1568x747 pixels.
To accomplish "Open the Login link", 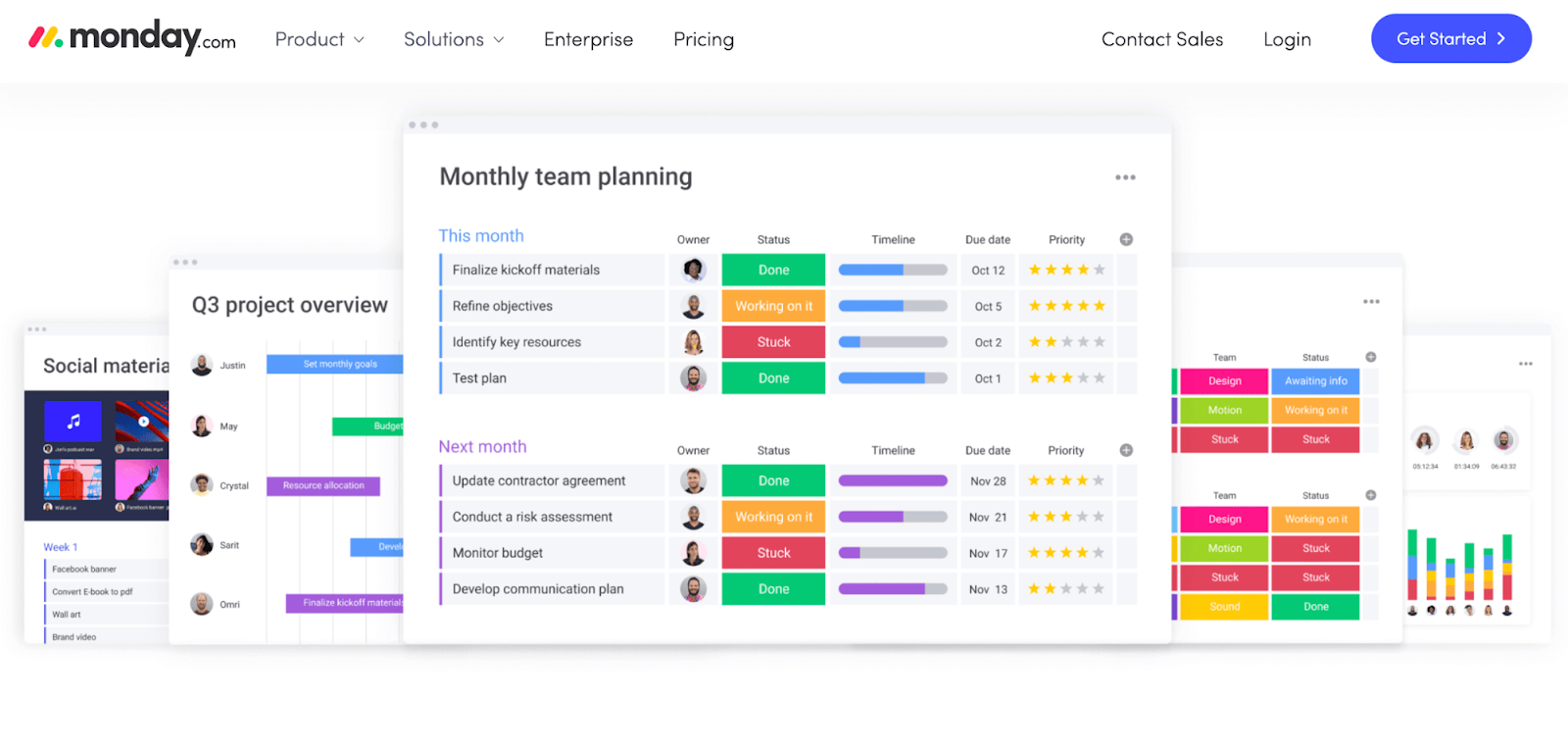I will (1287, 39).
